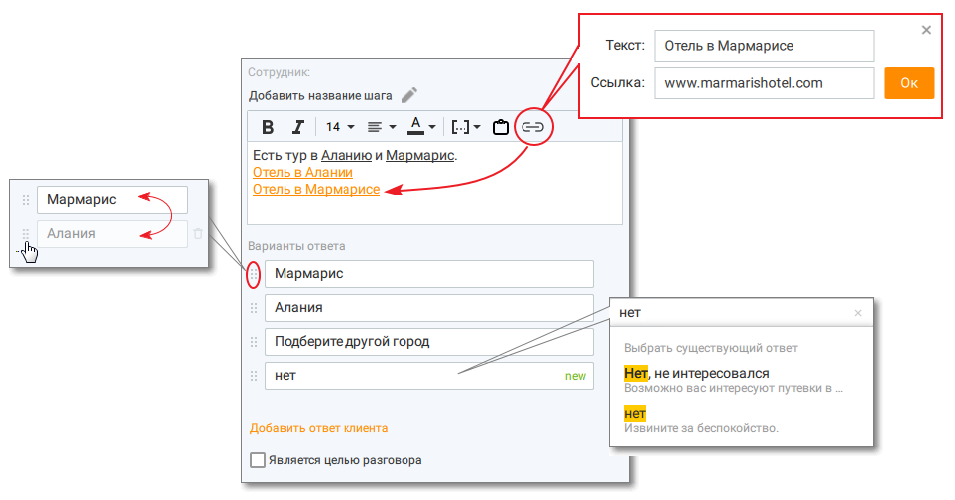Click the drag handle next to Алания answer

[254, 308]
